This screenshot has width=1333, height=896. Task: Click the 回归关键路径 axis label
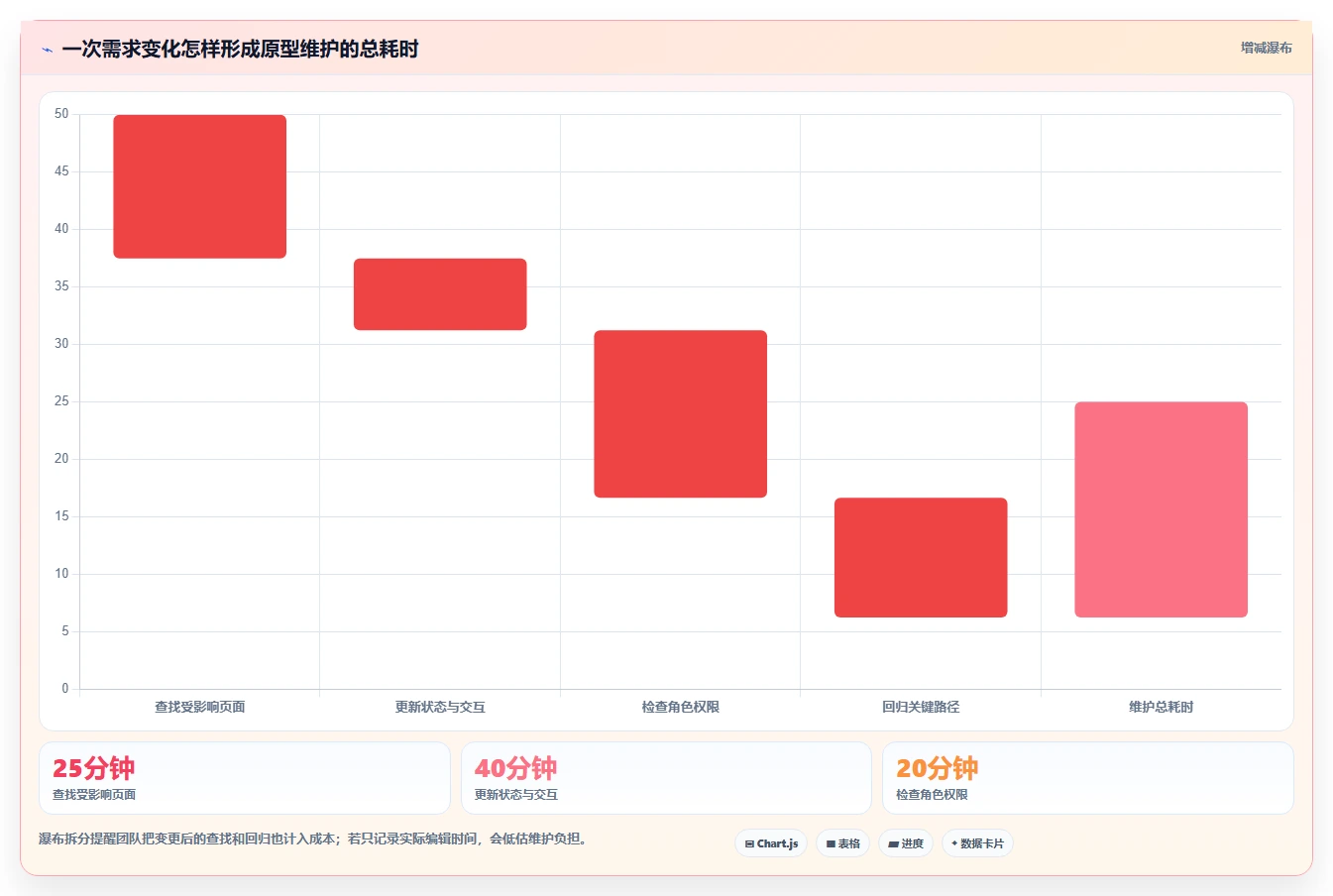coord(921,707)
